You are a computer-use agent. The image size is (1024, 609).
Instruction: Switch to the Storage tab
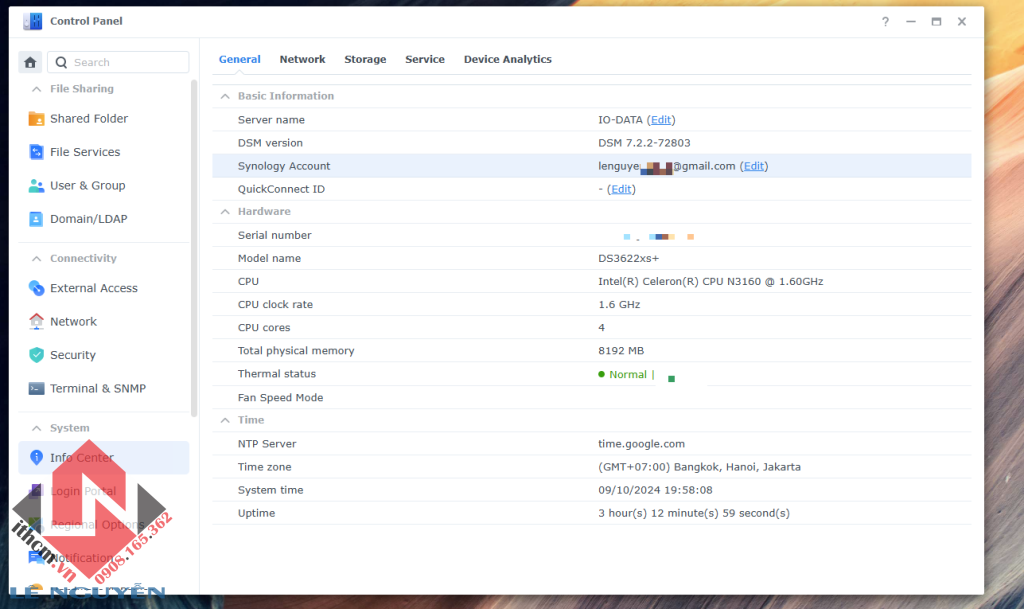click(x=365, y=59)
